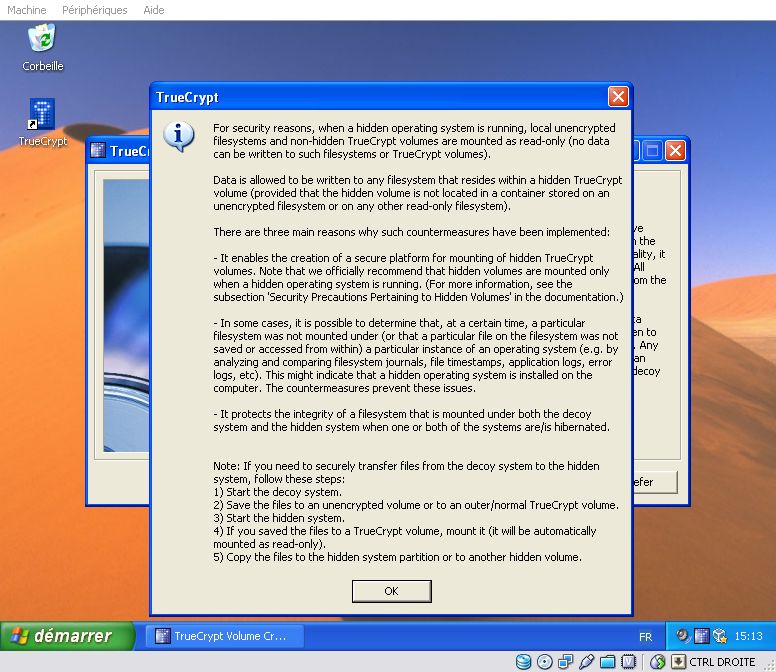The height and width of the screenshot is (672, 776).
Task: Click the 15:13 taskbar clock
Action: [x=748, y=636]
